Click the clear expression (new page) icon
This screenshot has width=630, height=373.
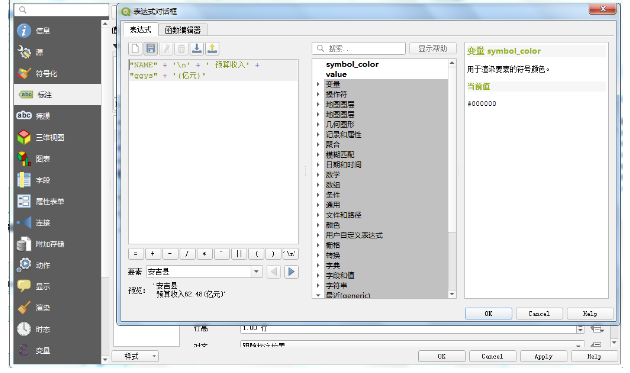(x=135, y=49)
